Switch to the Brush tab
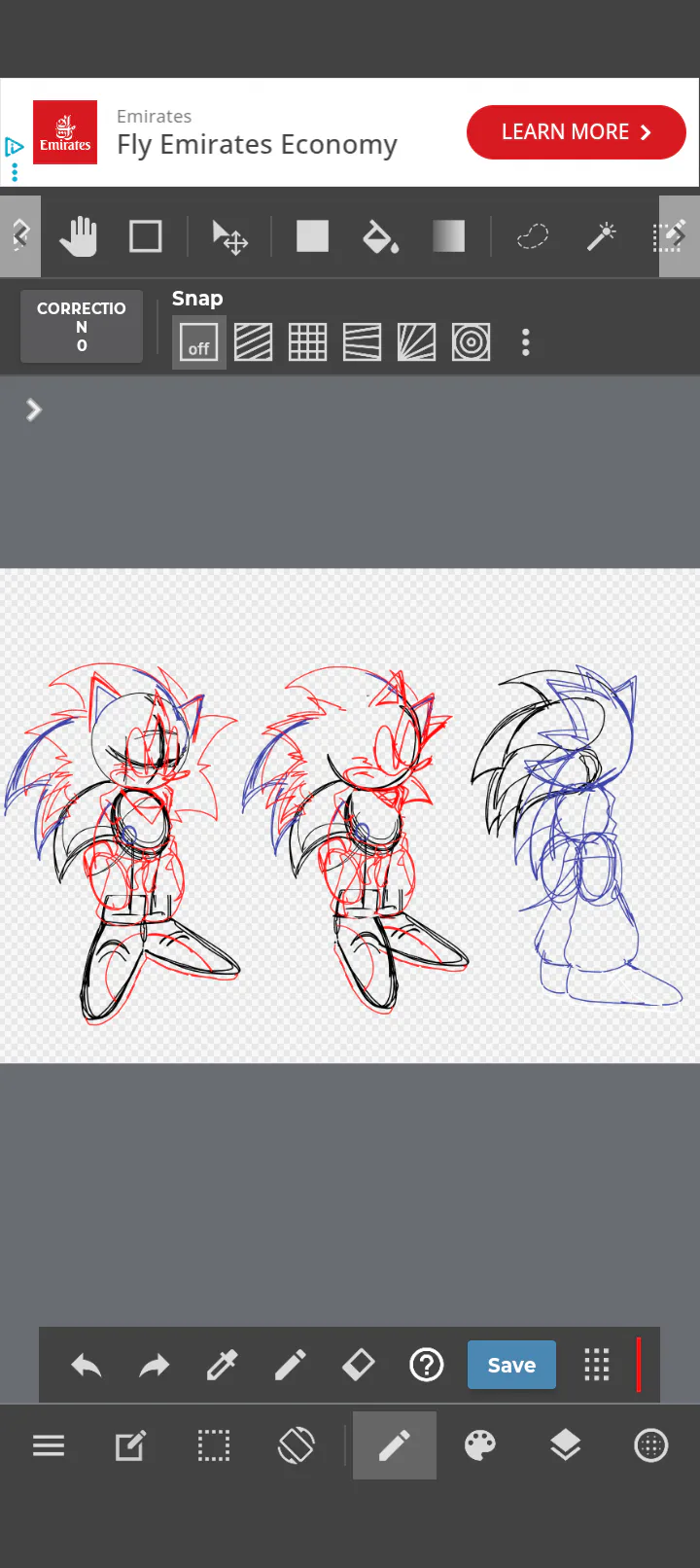The image size is (700, 1568). point(395,1446)
